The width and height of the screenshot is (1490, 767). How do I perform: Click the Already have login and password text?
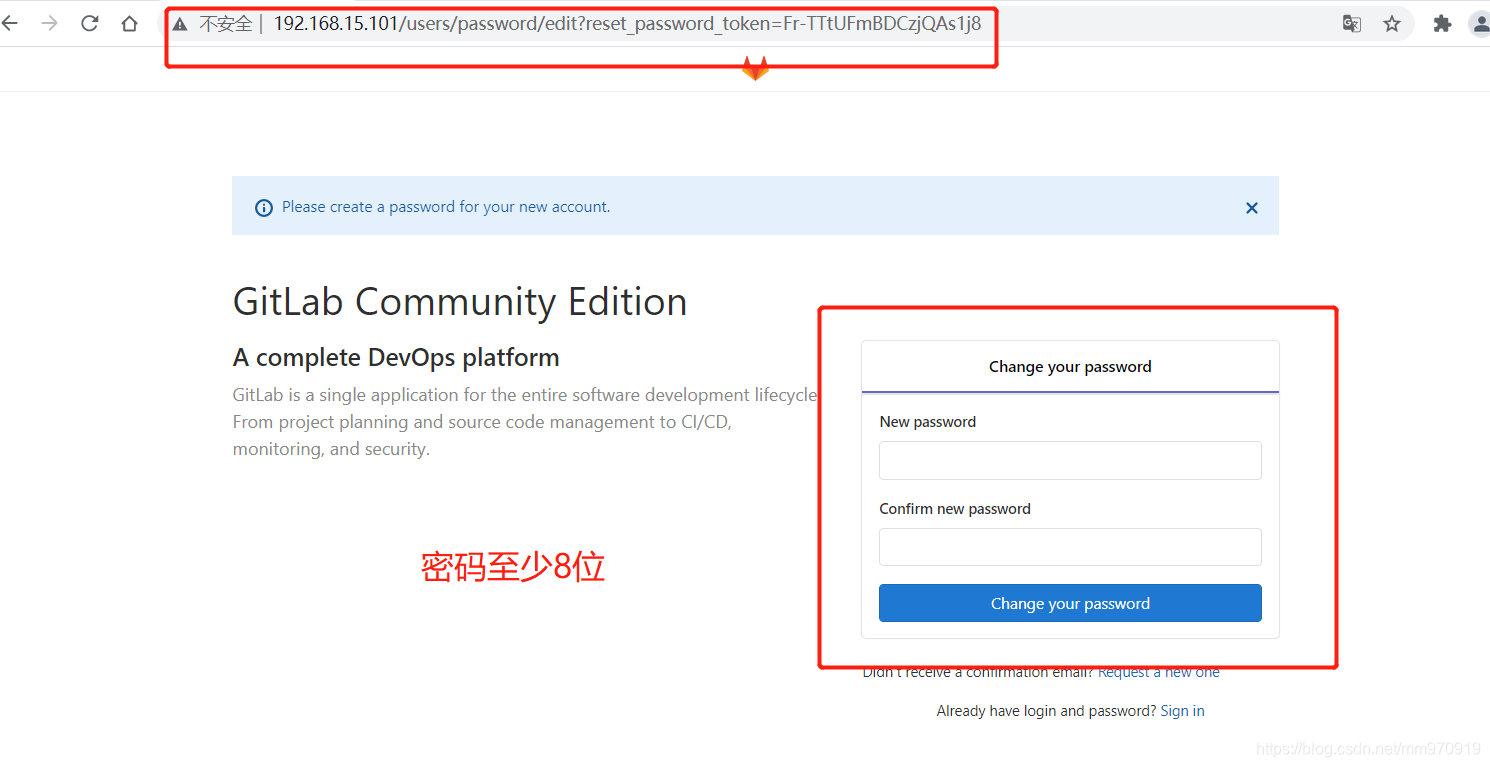pyautogui.click(x=1046, y=711)
